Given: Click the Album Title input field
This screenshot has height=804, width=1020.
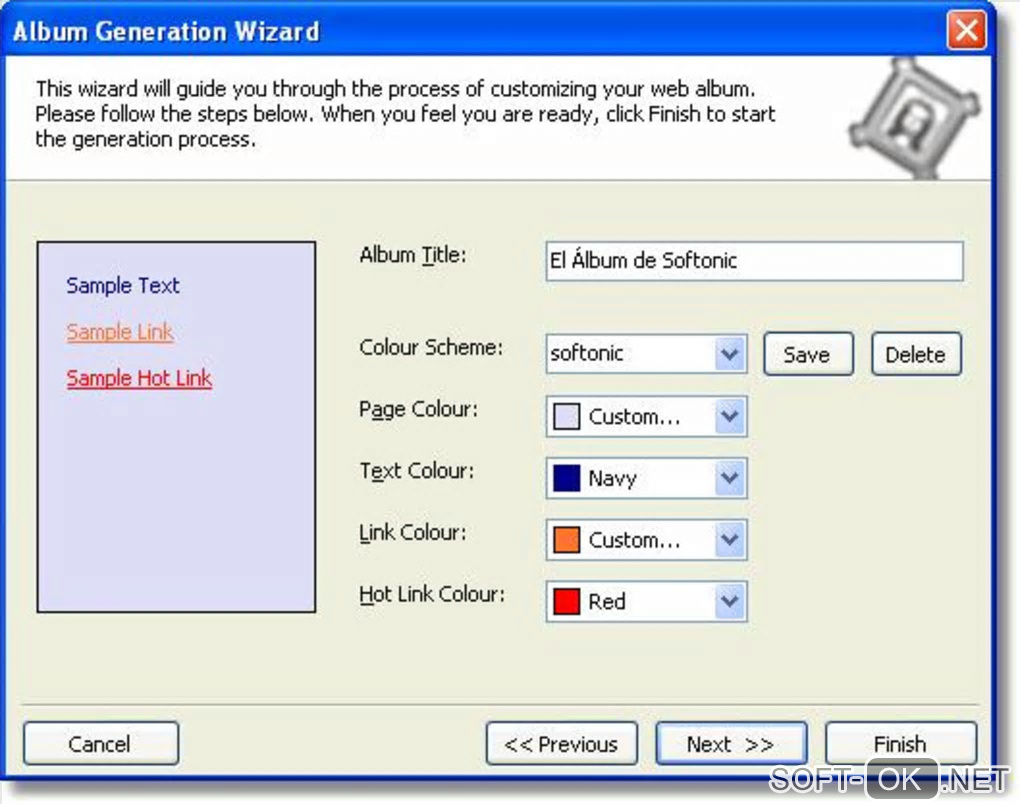Looking at the screenshot, I should 754,261.
